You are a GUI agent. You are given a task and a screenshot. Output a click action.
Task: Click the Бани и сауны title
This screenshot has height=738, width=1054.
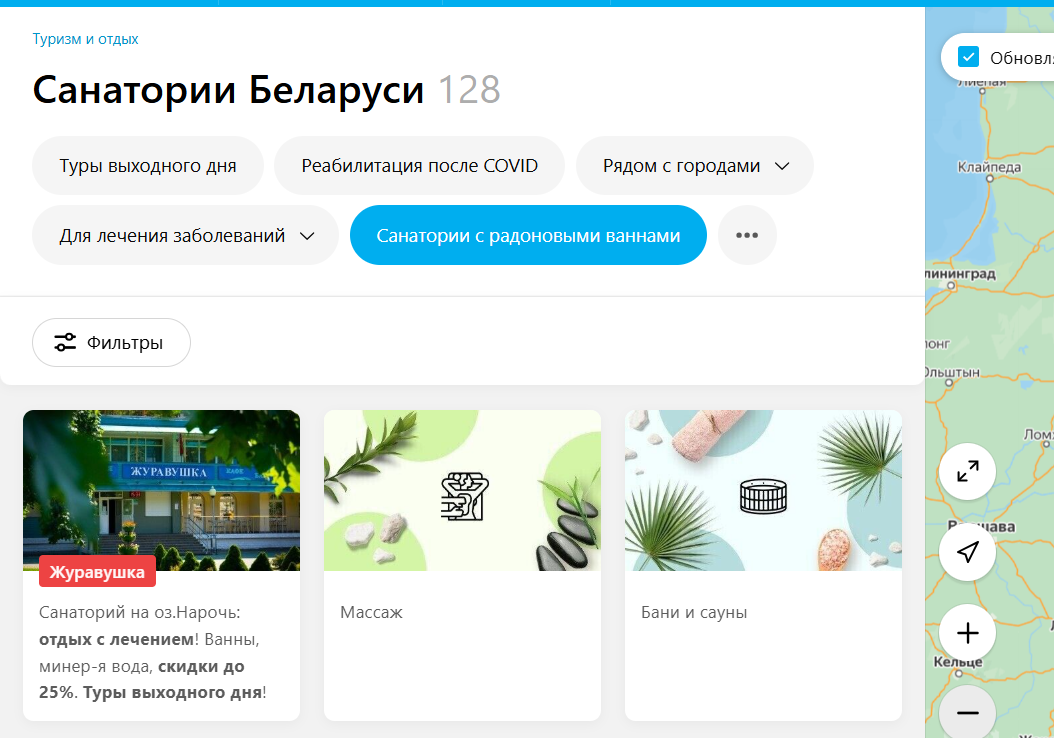694,612
